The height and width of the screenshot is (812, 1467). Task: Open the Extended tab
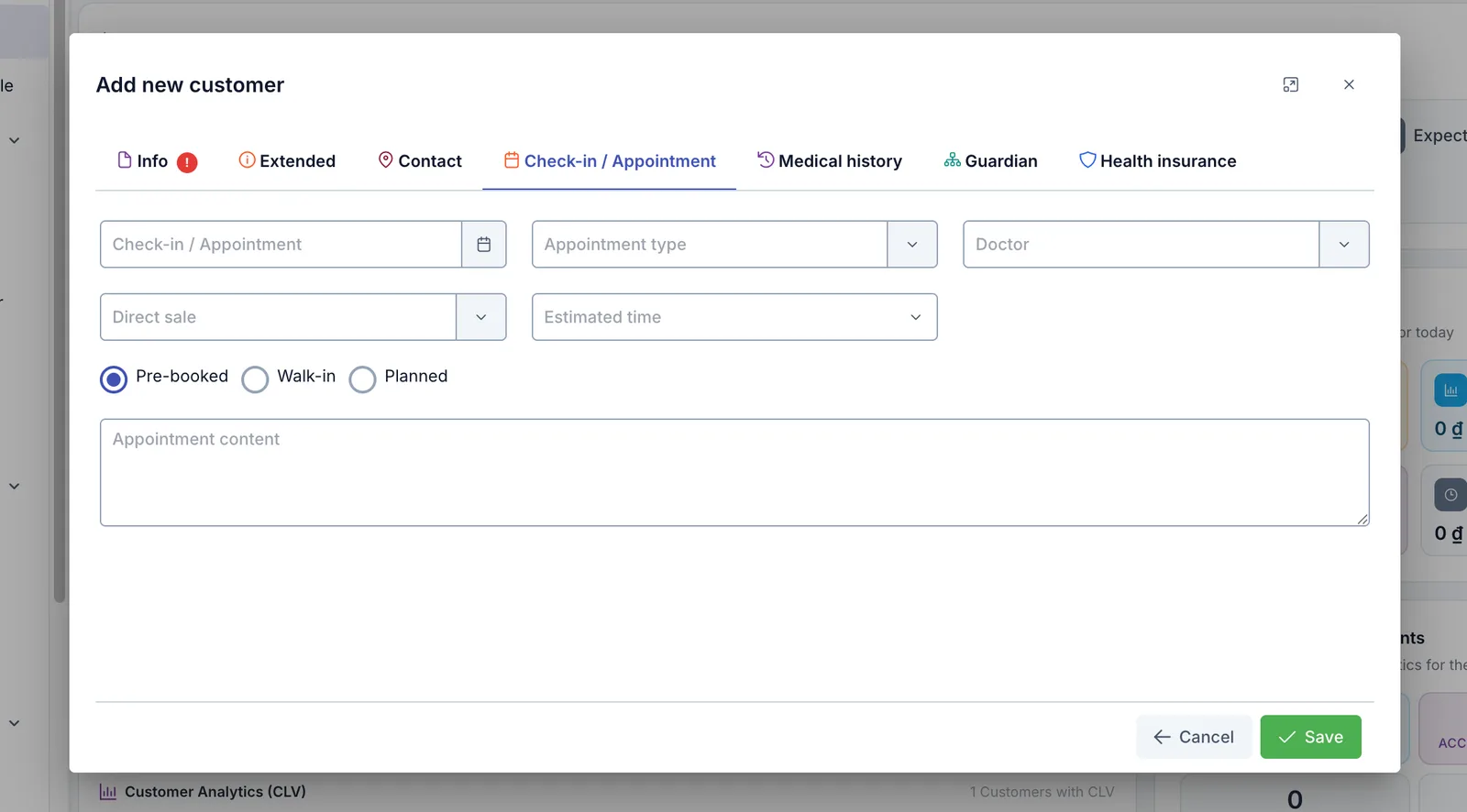point(287,161)
